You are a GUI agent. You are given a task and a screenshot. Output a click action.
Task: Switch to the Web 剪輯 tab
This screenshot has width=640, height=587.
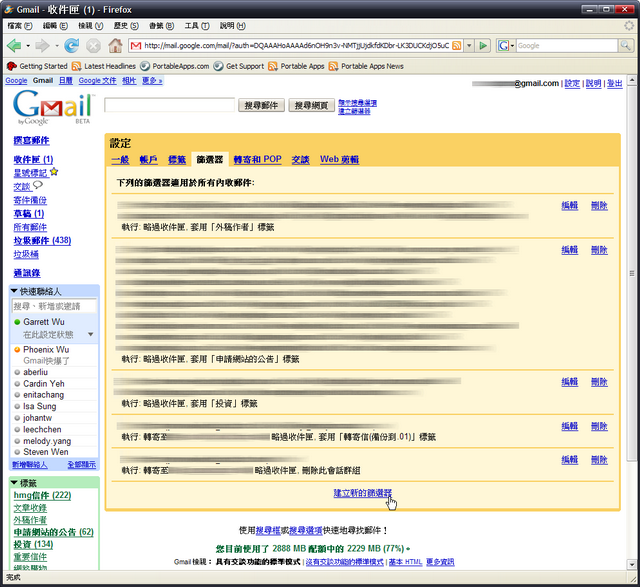coord(339,159)
